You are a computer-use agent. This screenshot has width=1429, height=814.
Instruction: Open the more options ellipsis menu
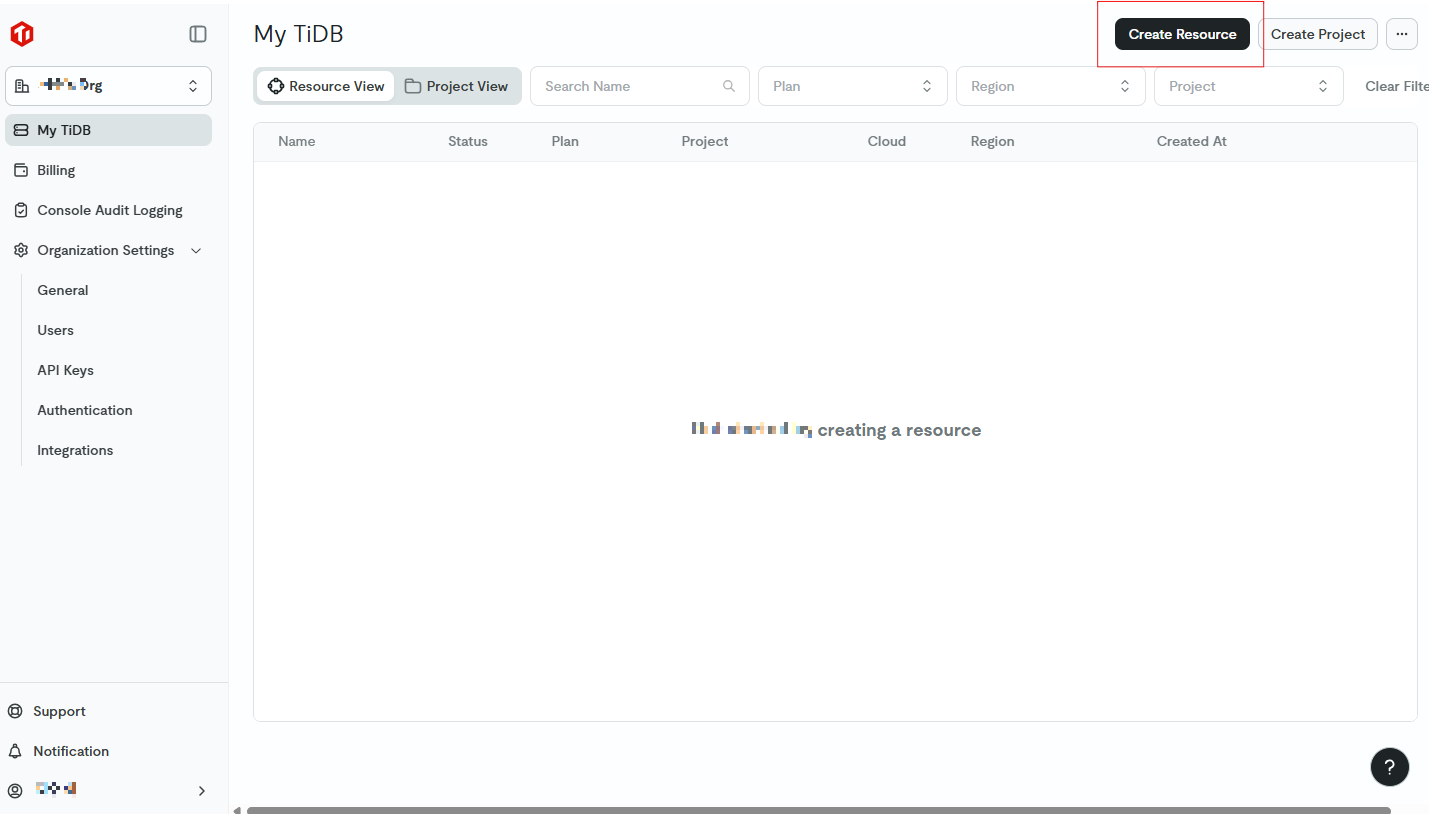[1402, 34]
